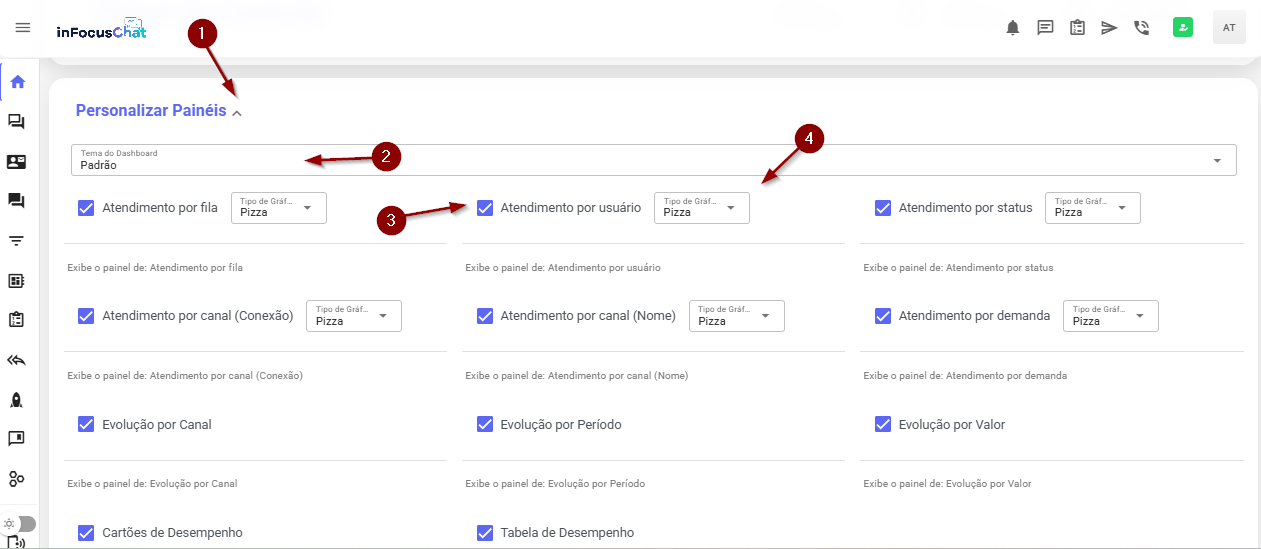The image size is (1261, 549).
Task: Open the hamburger menu
Action: click(23, 28)
